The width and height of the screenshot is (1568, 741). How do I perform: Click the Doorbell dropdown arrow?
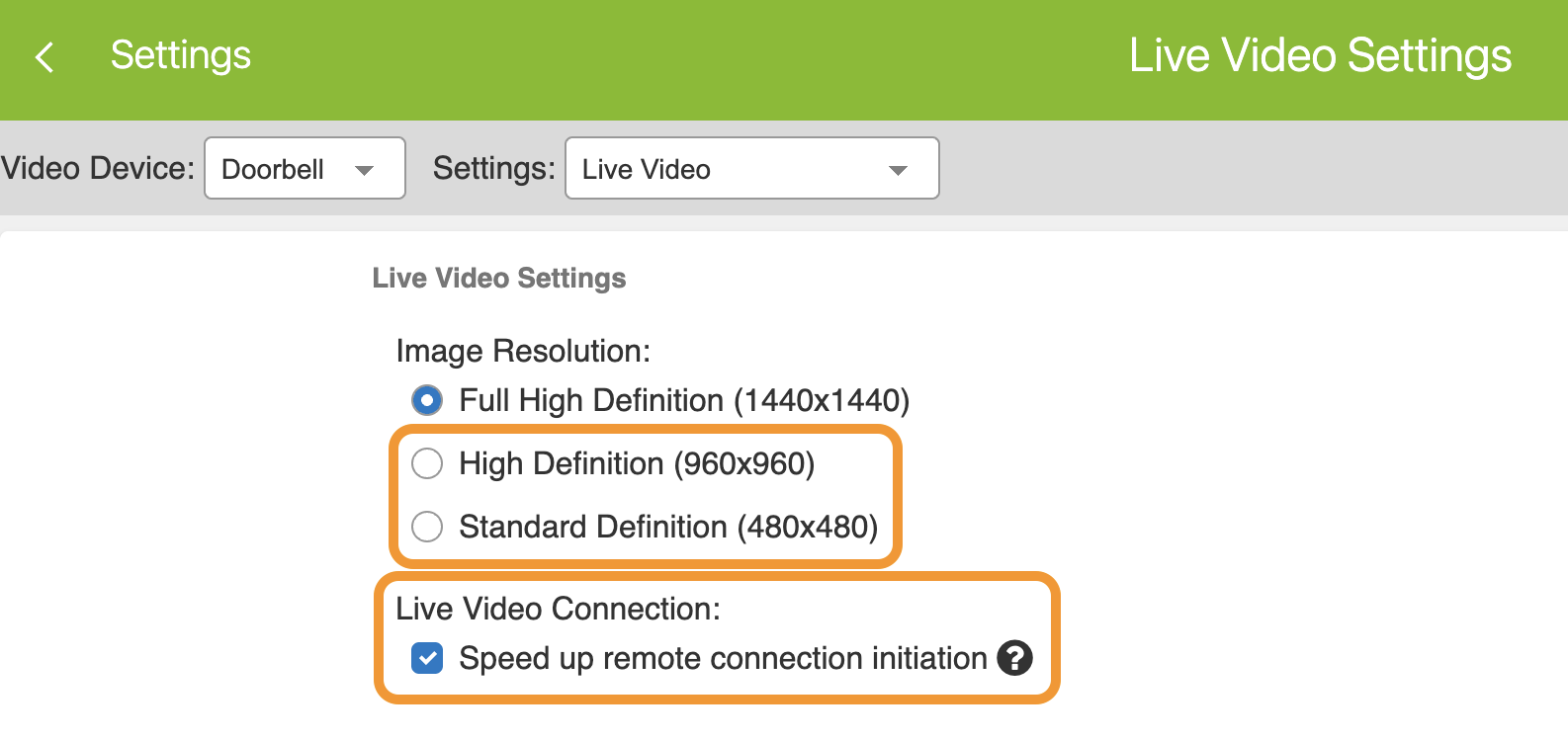(x=364, y=170)
